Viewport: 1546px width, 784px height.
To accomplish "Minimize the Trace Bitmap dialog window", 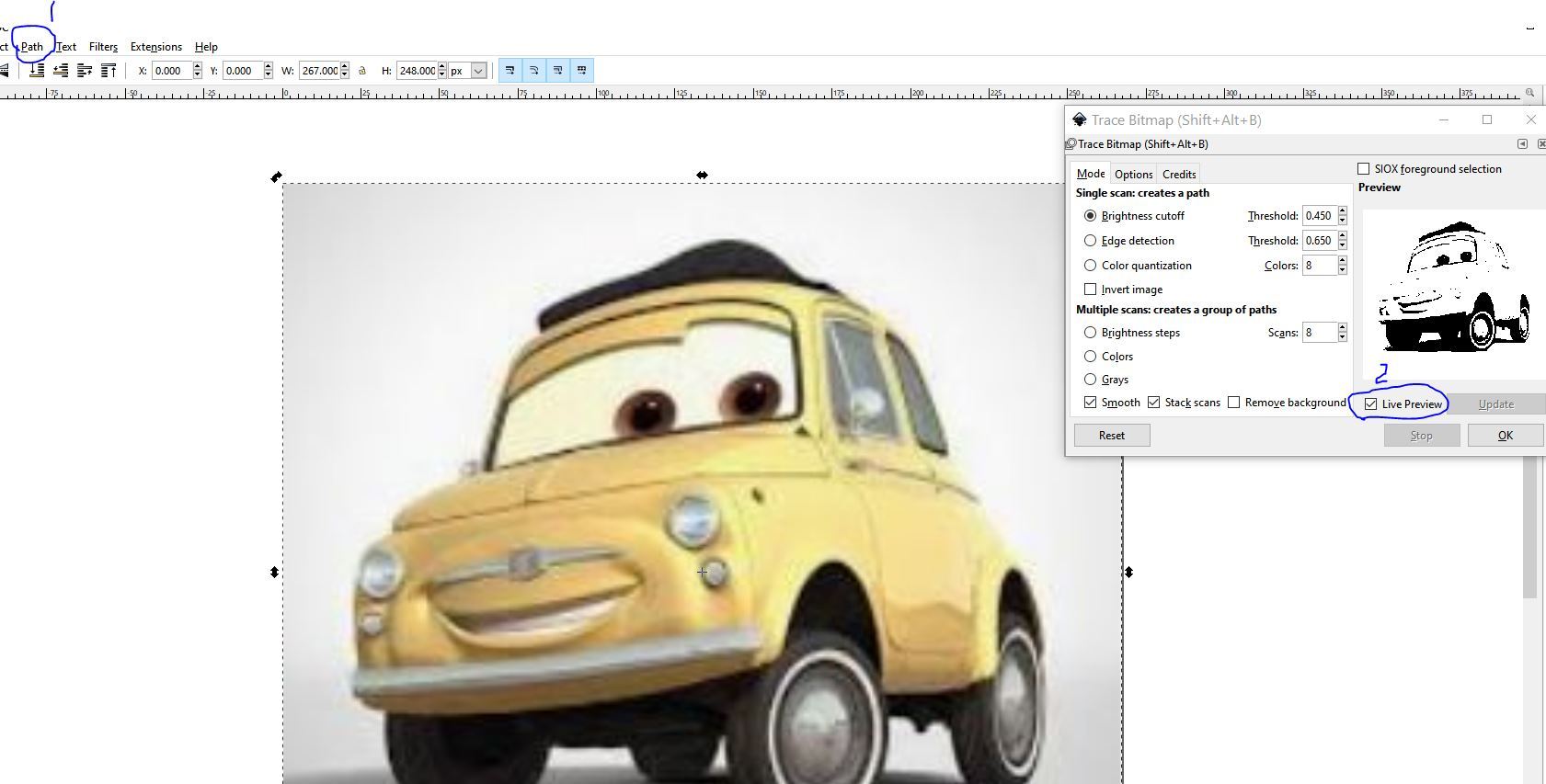I will (x=1444, y=119).
